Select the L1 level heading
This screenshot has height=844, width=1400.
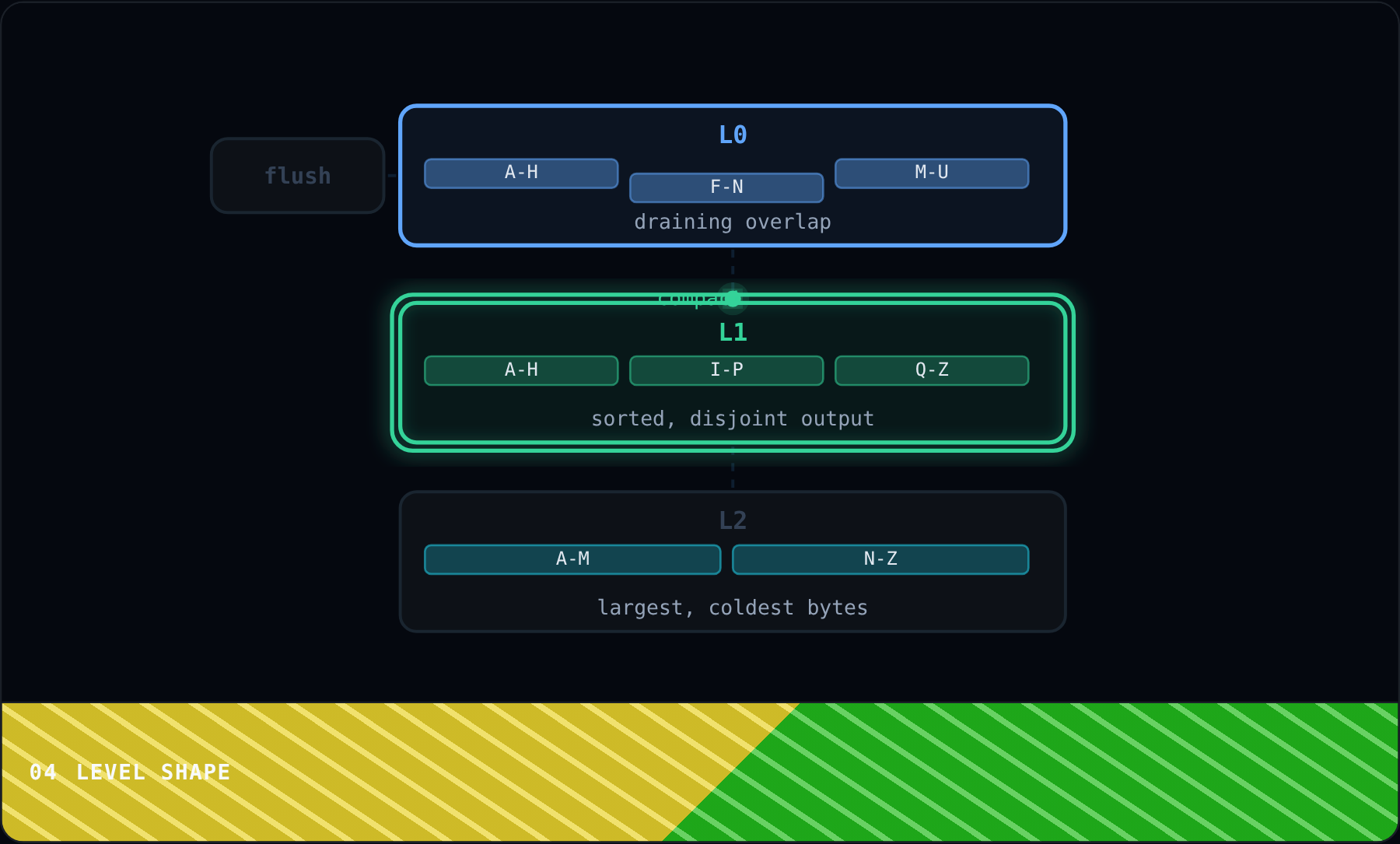pyautogui.click(x=733, y=333)
